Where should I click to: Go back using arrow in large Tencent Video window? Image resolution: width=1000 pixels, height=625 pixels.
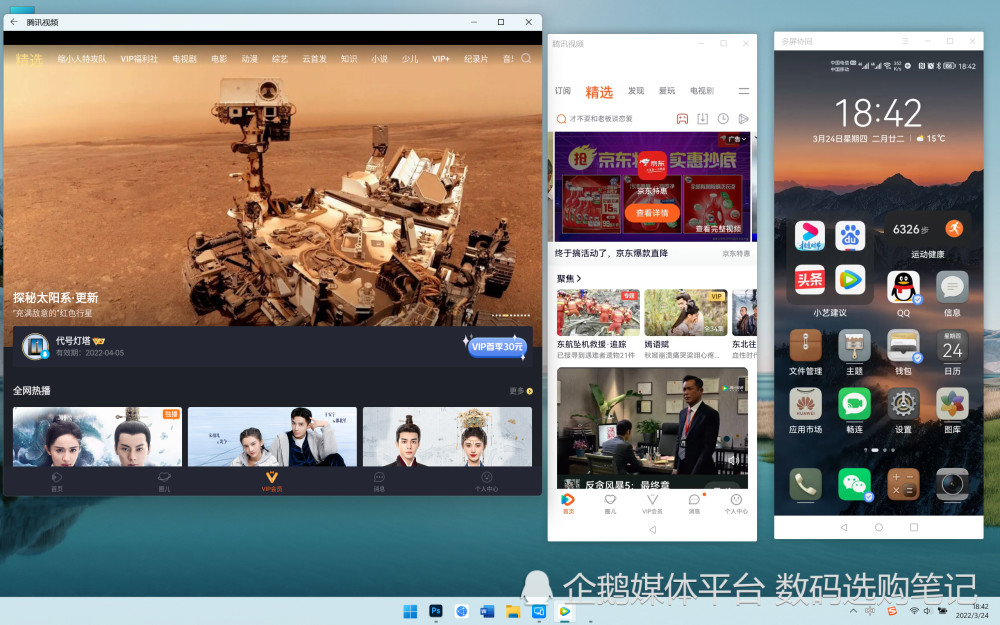tap(14, 22)
